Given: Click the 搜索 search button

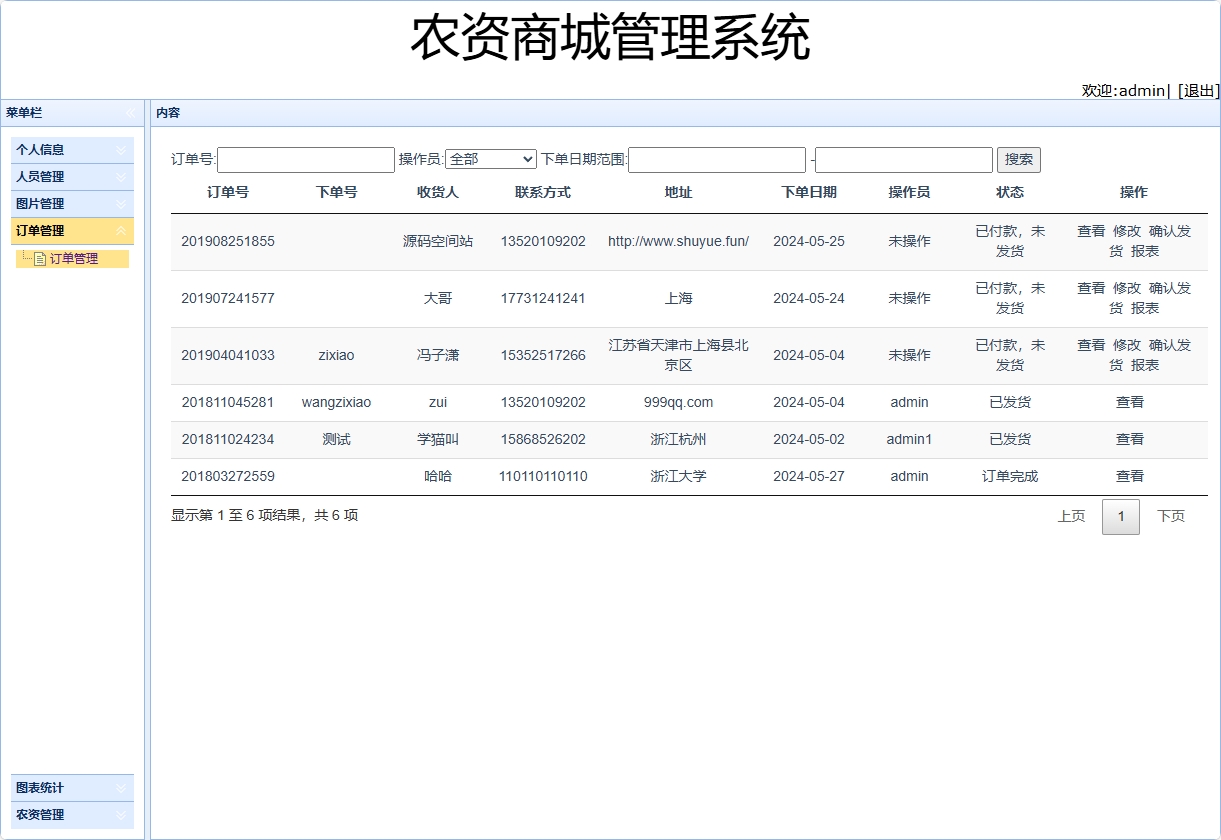Looking at the screenshot, I should pyautogui.click(x=1018, y=159).
